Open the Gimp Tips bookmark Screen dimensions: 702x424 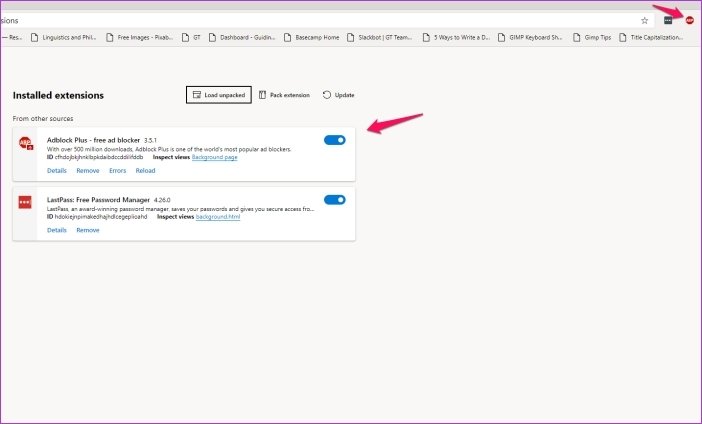(592, 38)
